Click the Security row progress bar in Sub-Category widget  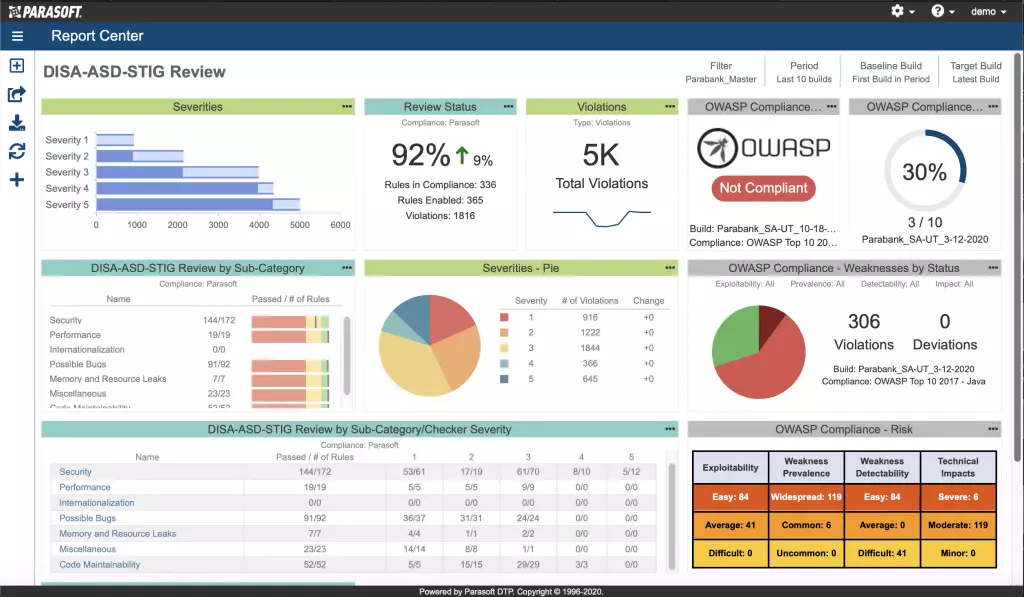(290, 321)
